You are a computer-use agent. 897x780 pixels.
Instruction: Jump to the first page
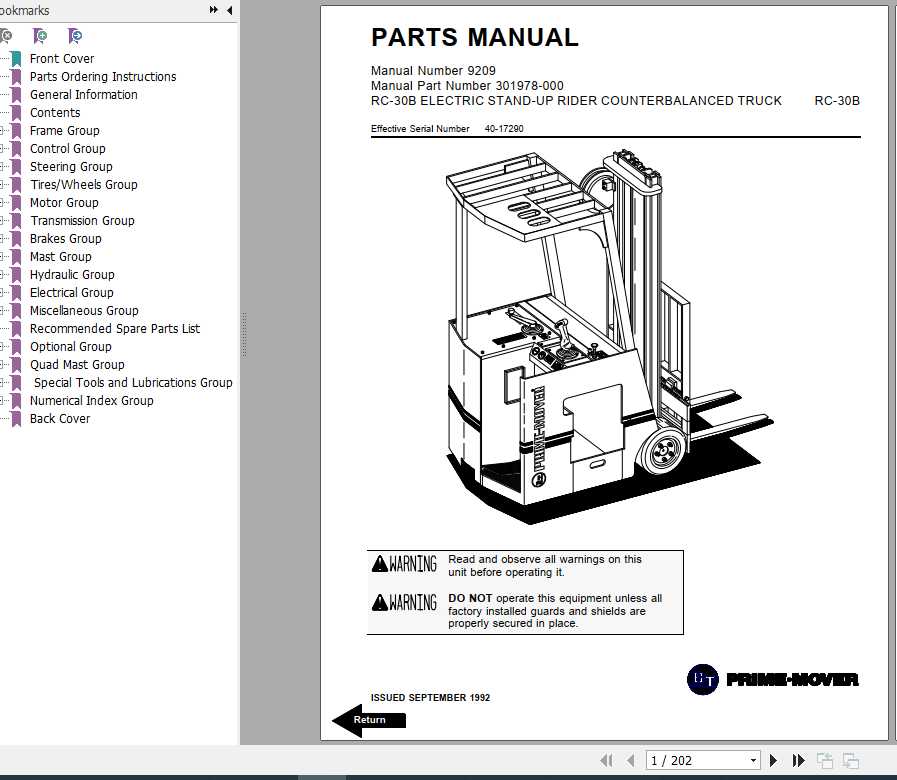[606, 760]
